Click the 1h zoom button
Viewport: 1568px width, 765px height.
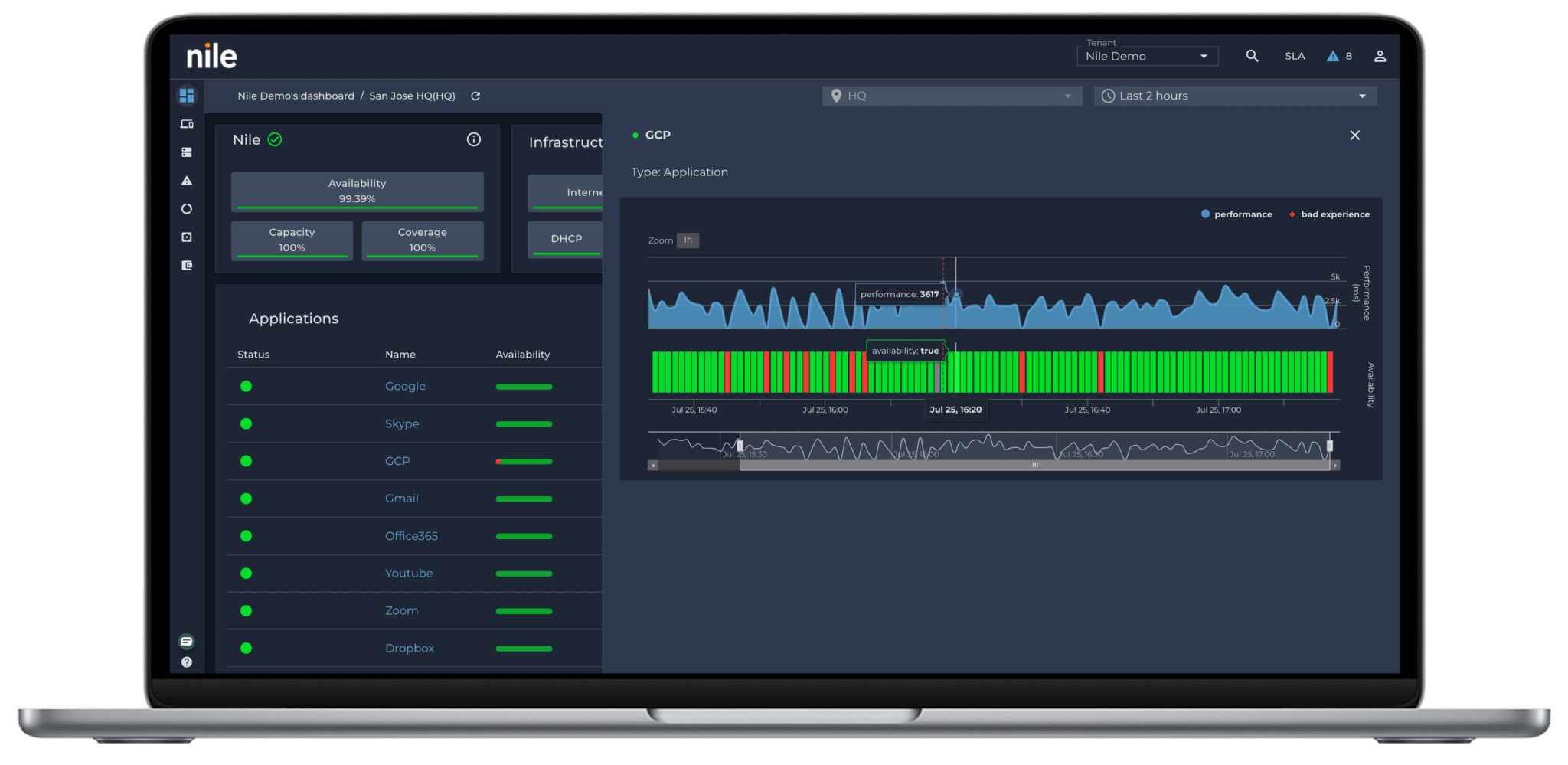pyautogui.click(x=688, y=240)
